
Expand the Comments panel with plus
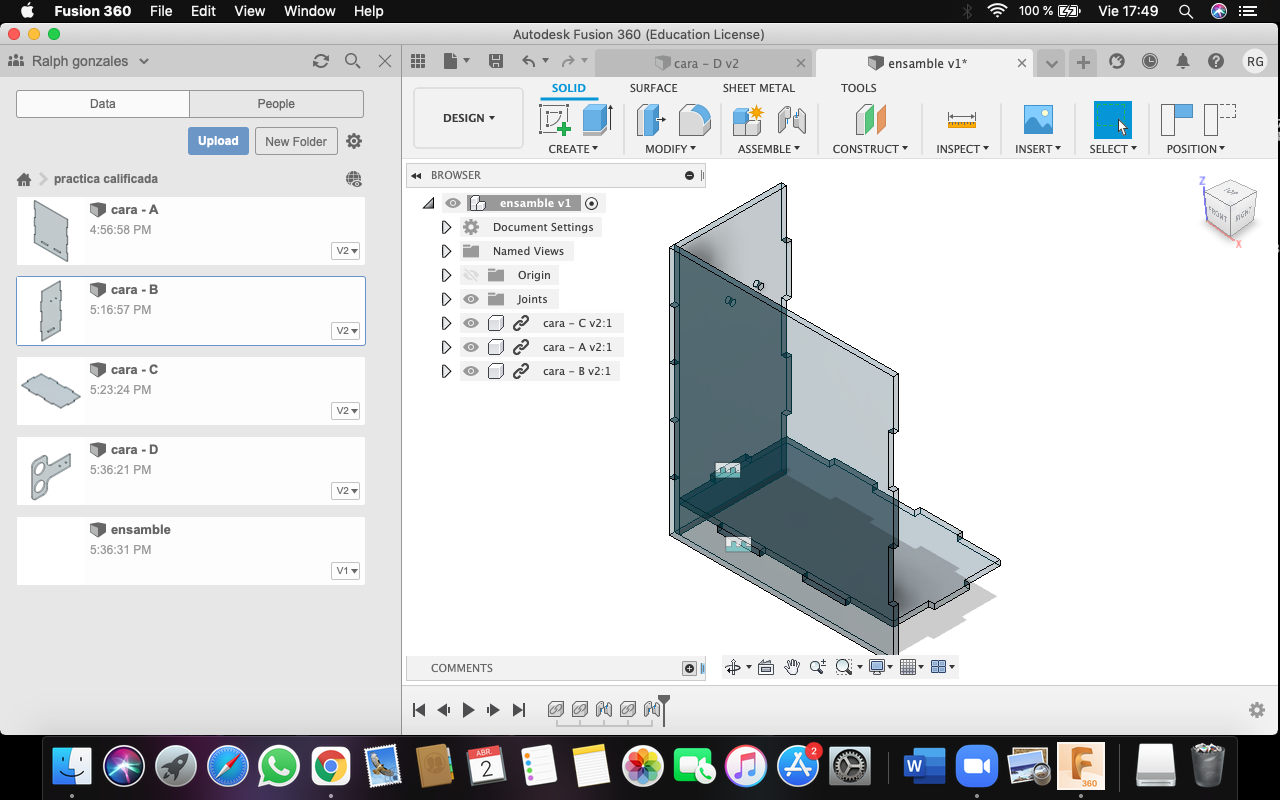click(x=689, y=668)
